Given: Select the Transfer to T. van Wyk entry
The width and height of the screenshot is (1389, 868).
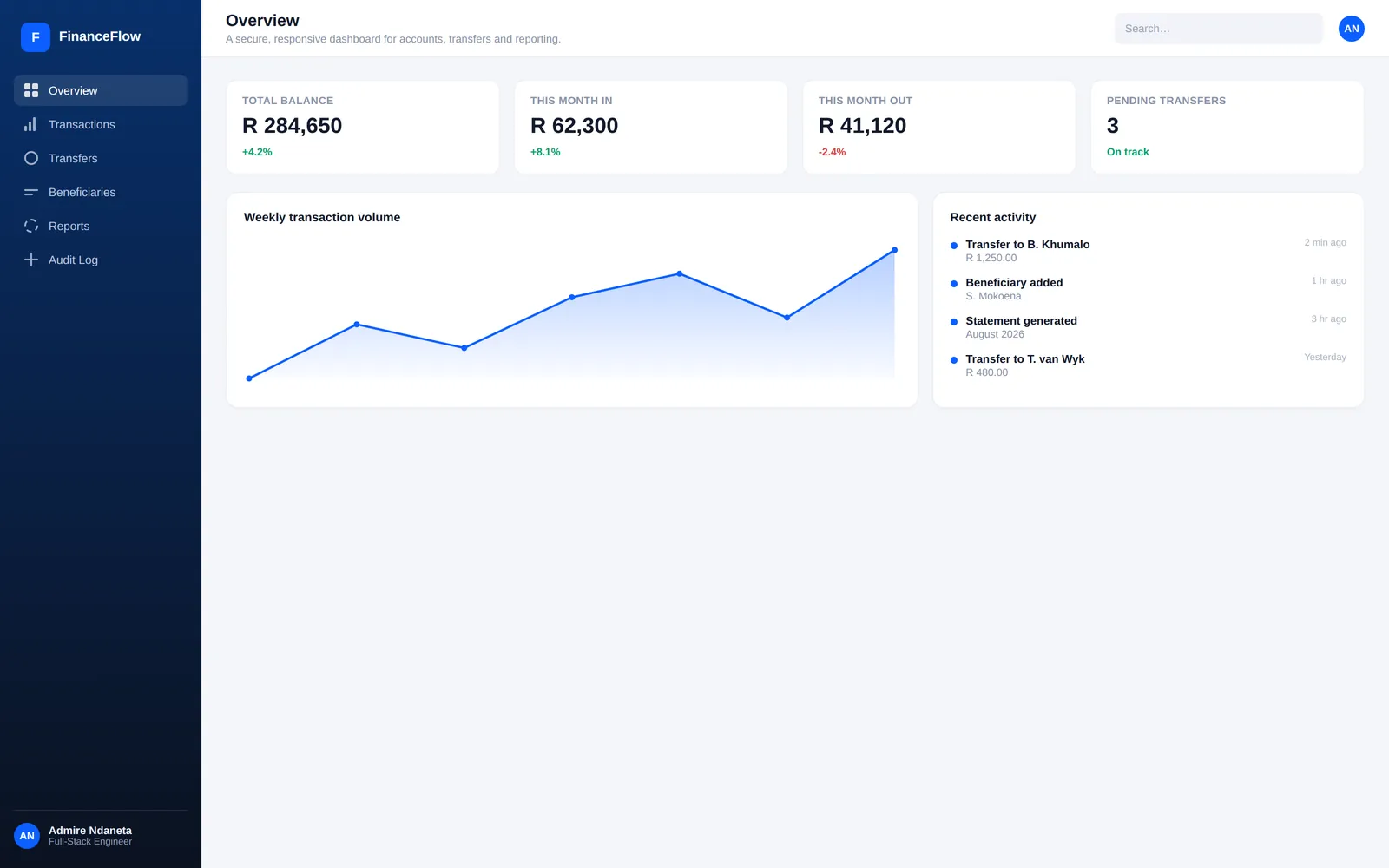Looking at the screenshot, I should click(x=1149, y=365).
